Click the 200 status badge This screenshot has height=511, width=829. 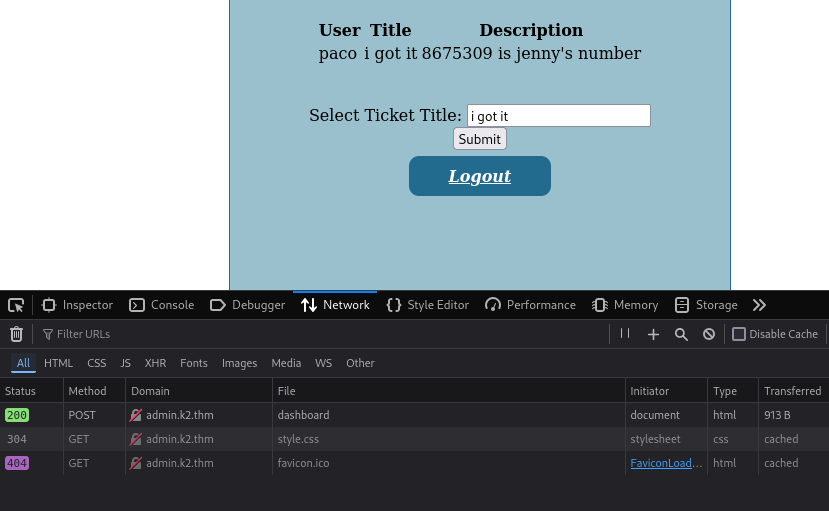coord(17,415)
